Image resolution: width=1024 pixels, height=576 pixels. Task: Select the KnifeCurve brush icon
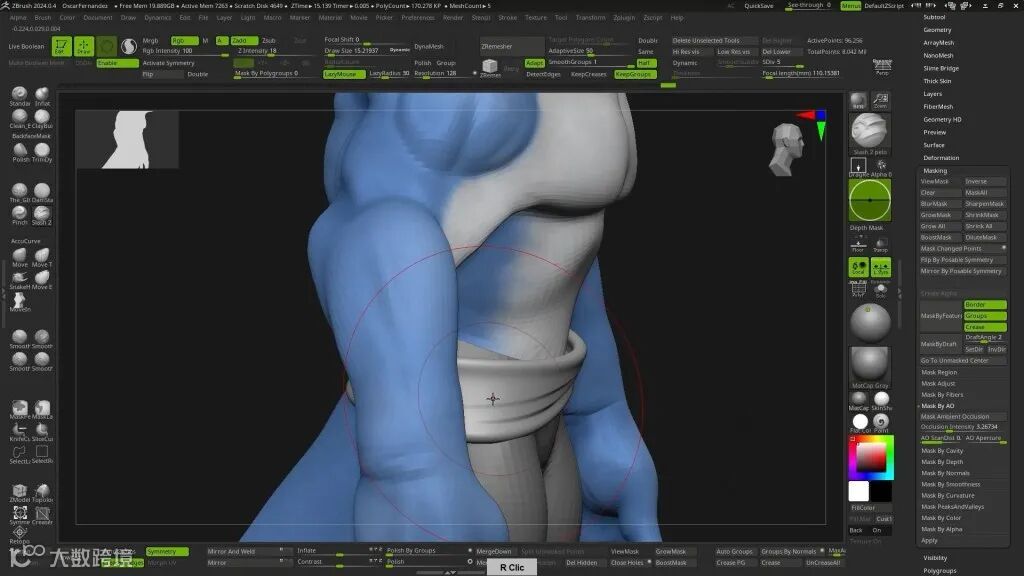point(20,431)
